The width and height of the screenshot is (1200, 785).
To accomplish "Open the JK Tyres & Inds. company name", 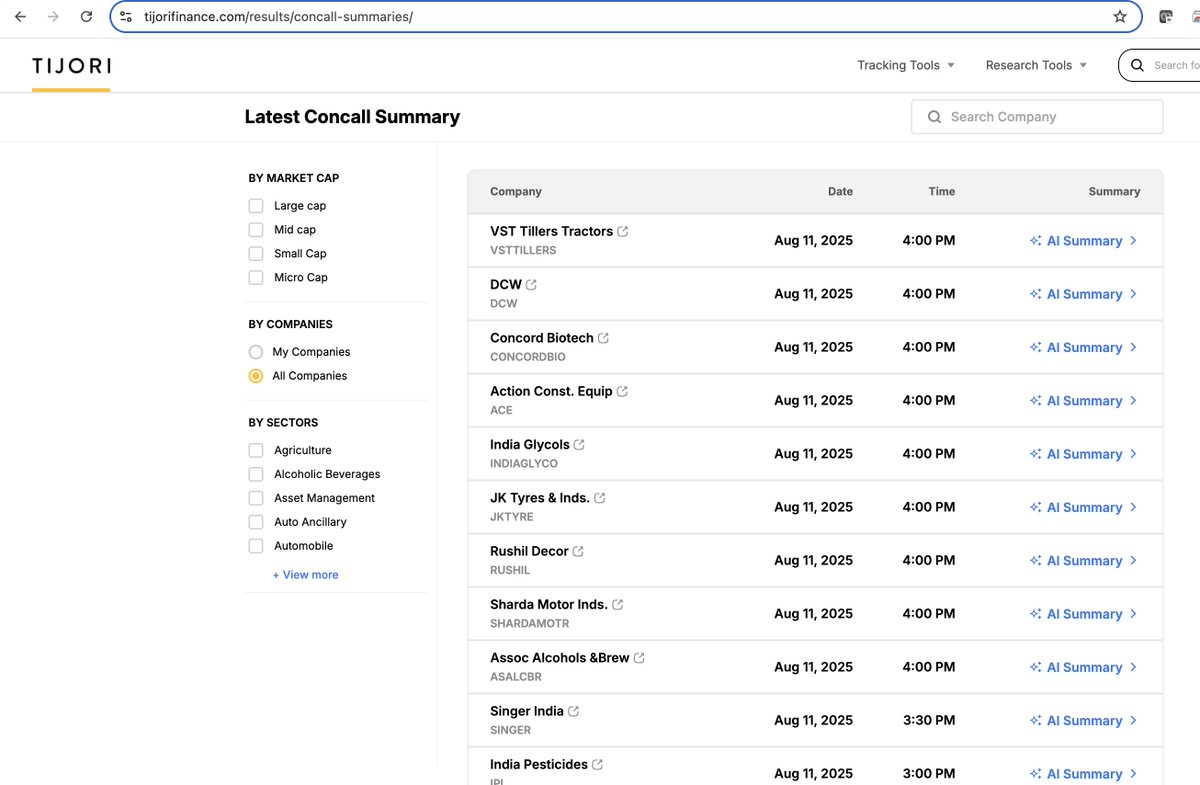I will point(540,498).
